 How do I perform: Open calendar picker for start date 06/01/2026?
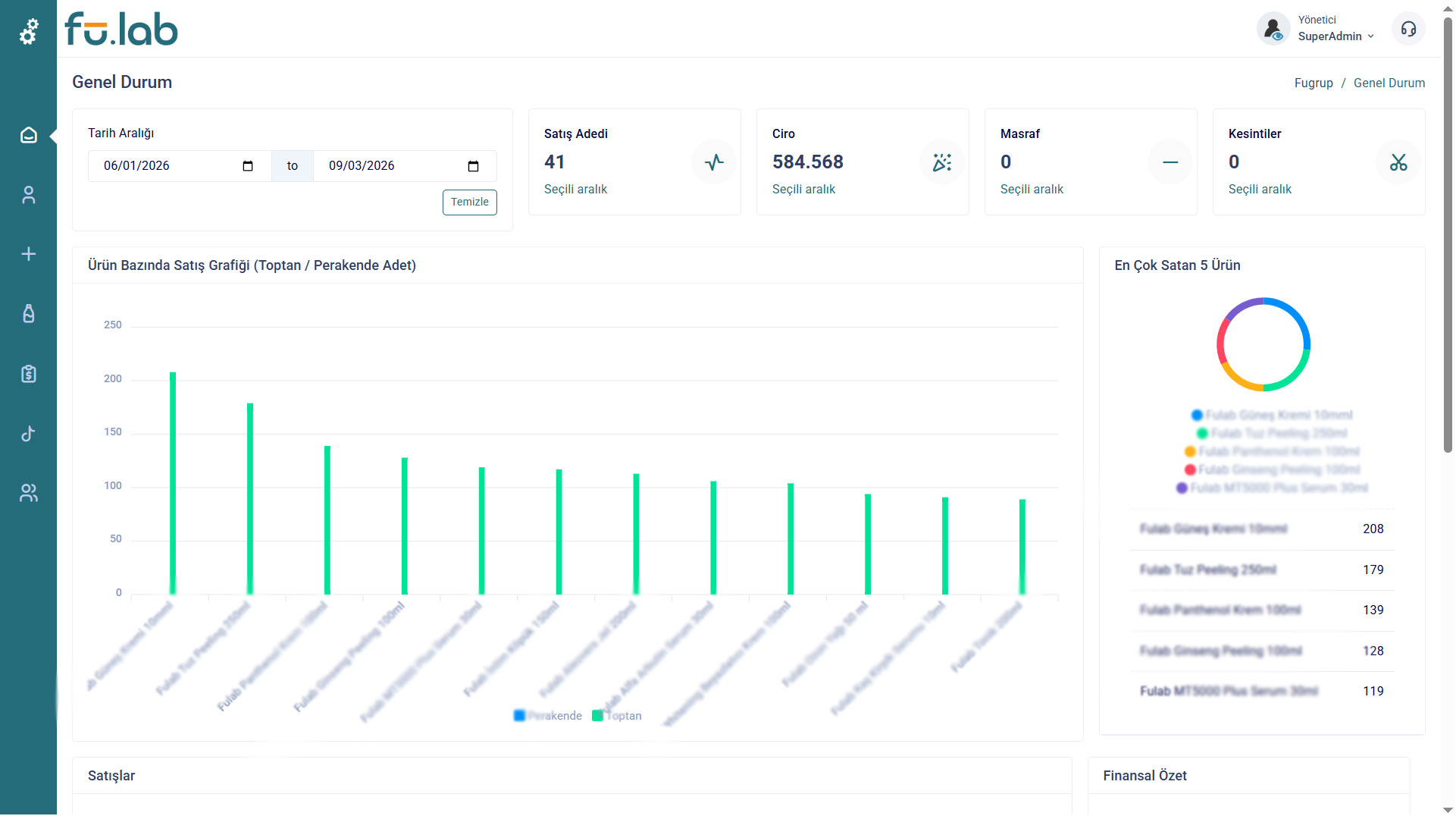tap(248, 166)
